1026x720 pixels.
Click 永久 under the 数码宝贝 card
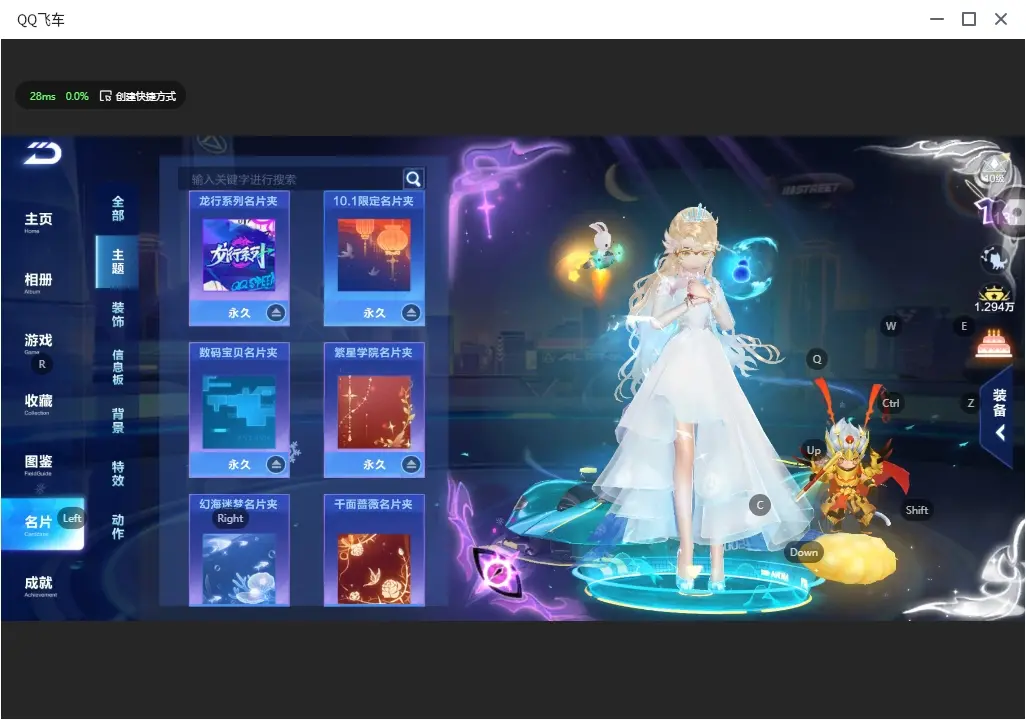coord(239,464)
